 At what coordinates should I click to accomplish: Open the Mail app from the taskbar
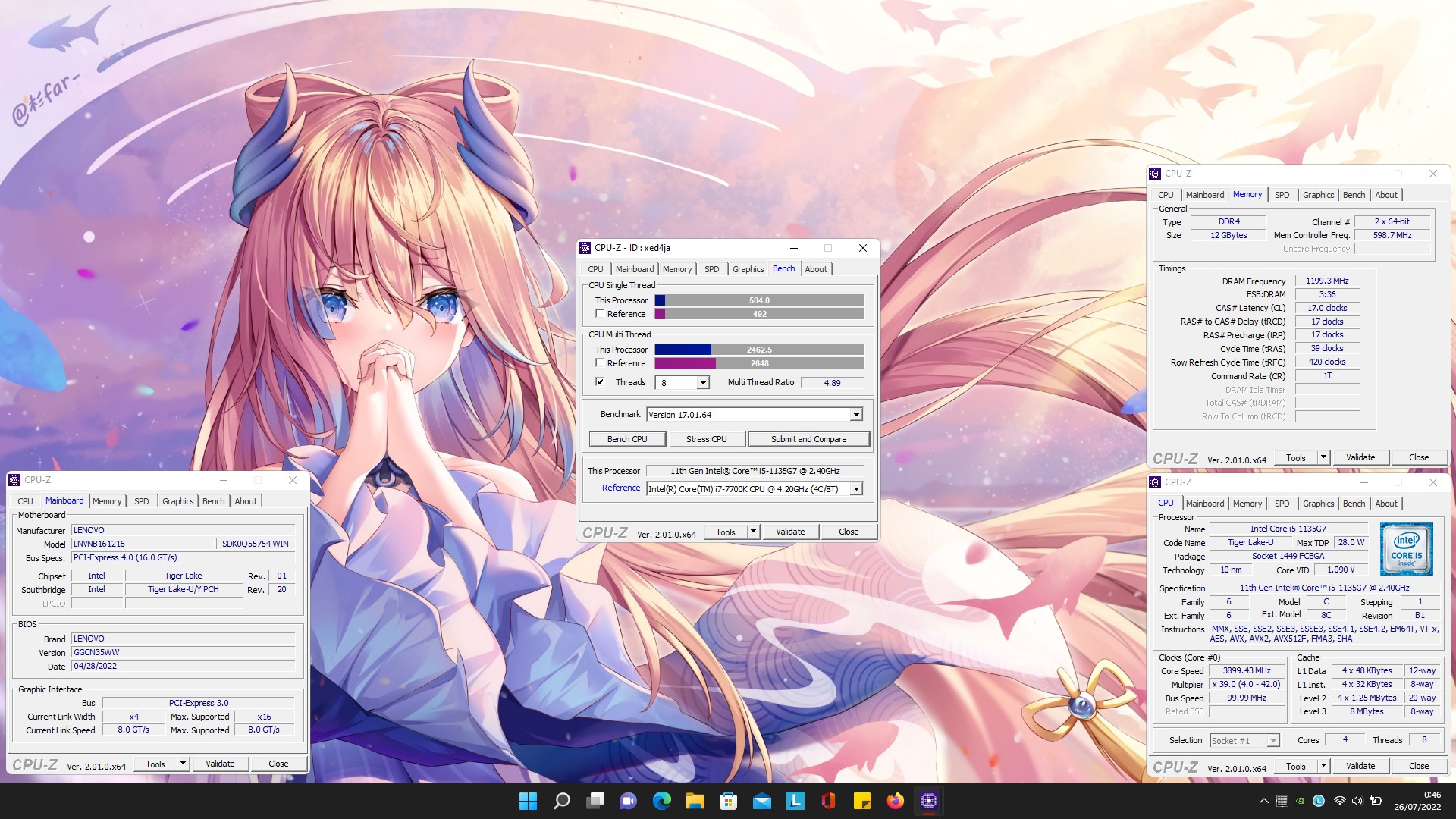point(762,801)
